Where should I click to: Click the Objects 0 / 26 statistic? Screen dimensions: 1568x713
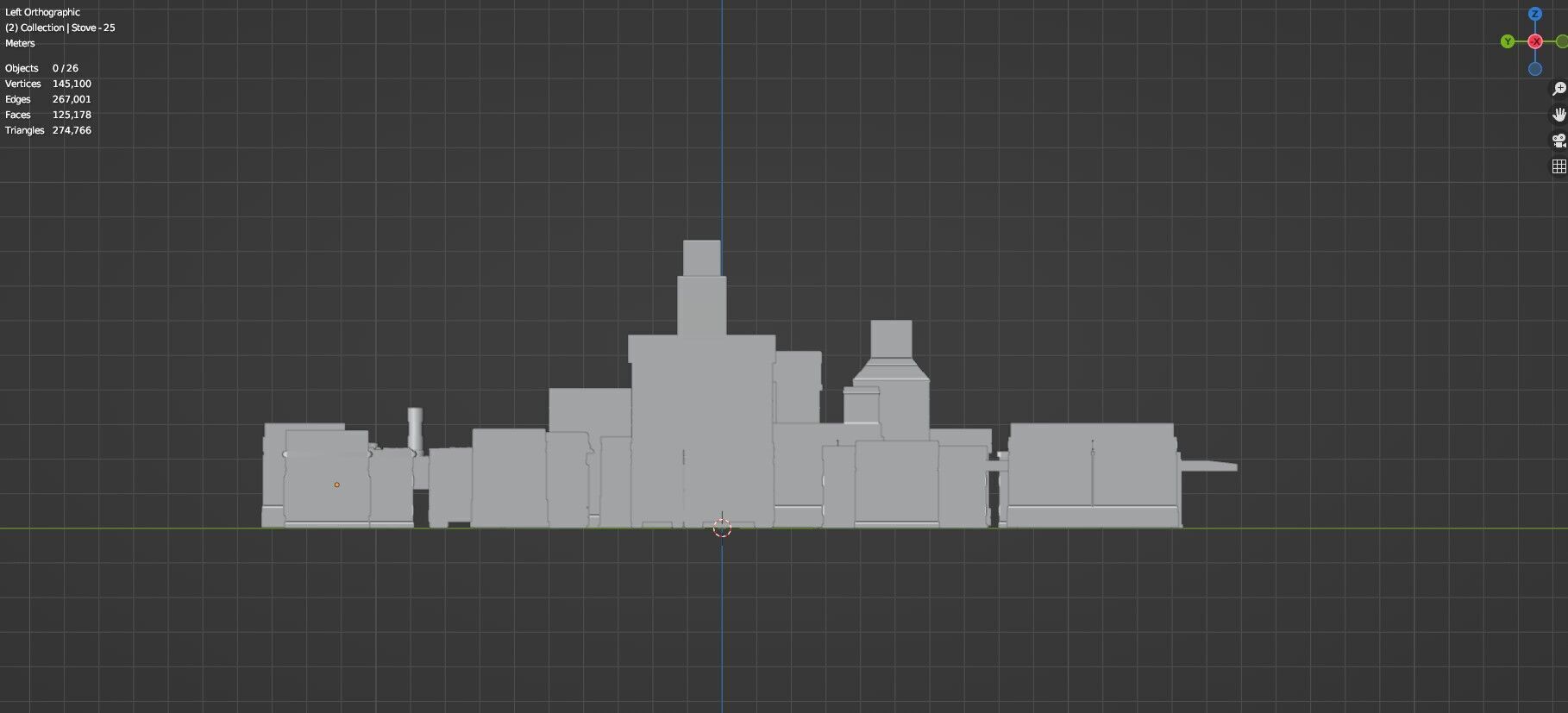tap(41, 68)
